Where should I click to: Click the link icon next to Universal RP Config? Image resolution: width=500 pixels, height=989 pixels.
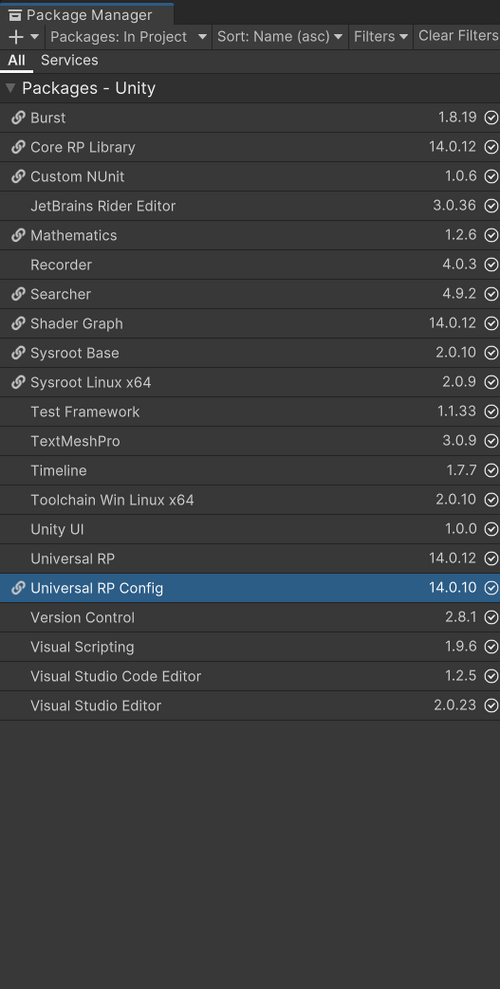[18, 588]
